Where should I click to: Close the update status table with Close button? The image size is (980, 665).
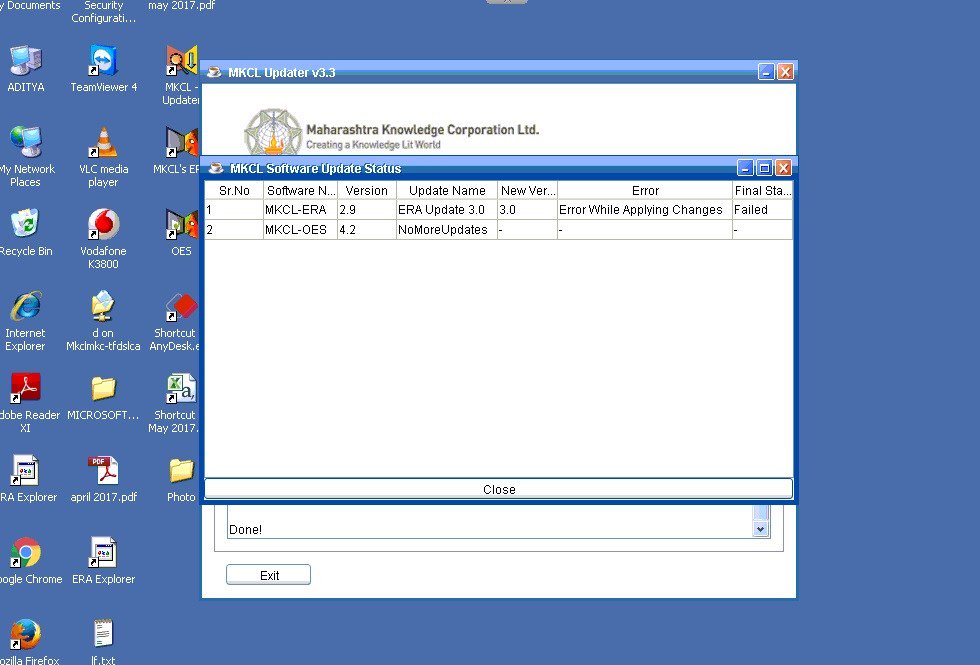[499, 489]
